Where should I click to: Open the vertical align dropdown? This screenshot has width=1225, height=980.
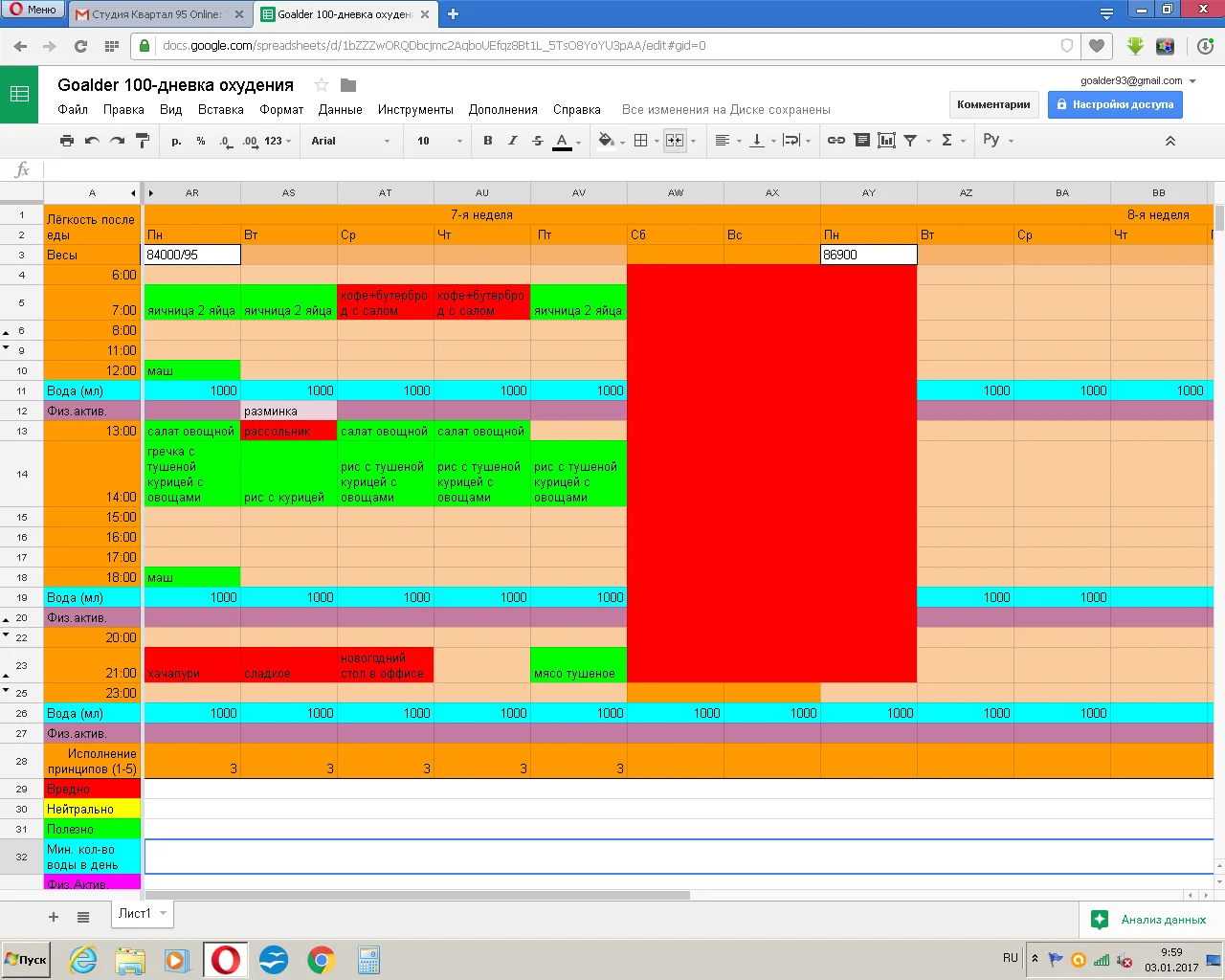tap(762, 141)
